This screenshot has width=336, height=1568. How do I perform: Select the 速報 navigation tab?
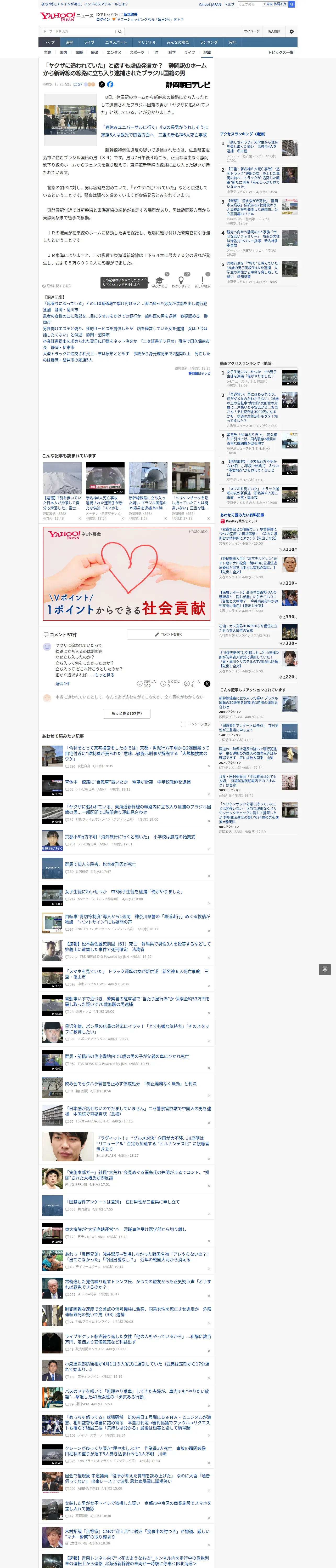coord(69,43)
